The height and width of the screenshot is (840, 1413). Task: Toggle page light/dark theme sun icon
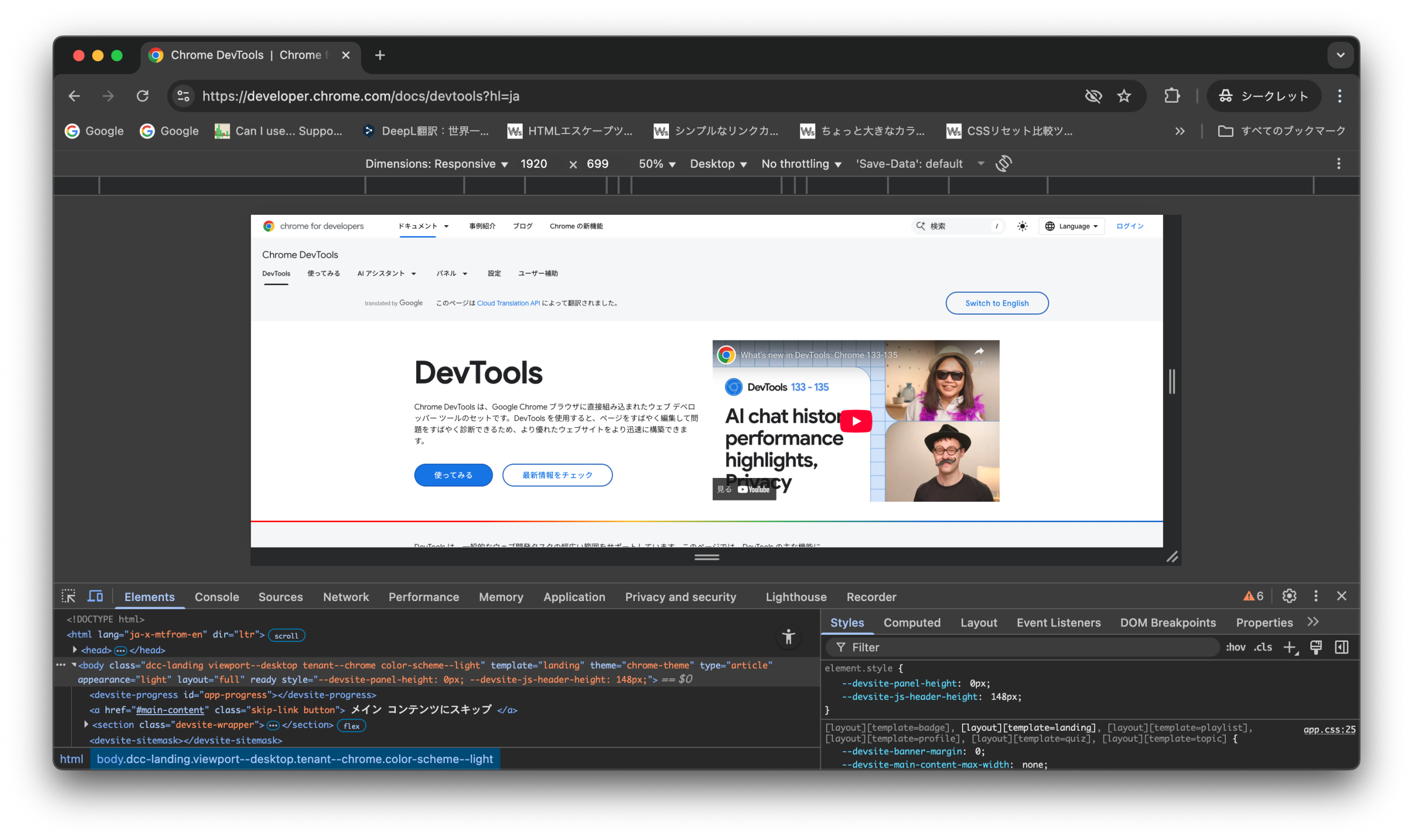(x=1022, y=226)
